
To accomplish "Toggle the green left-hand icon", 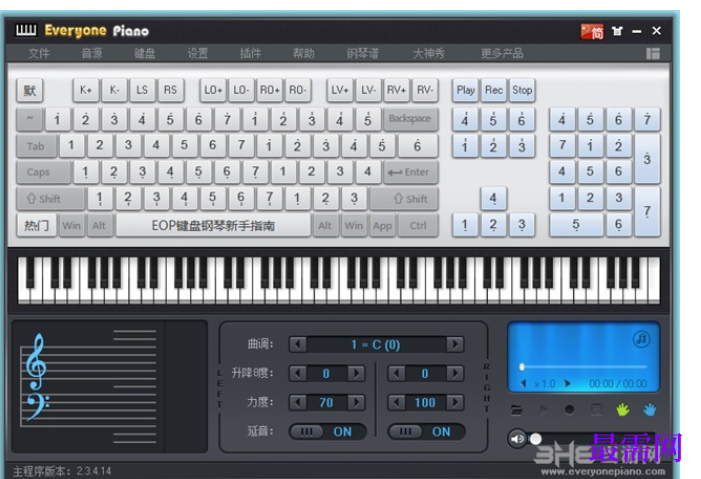I will click(623, 410).
